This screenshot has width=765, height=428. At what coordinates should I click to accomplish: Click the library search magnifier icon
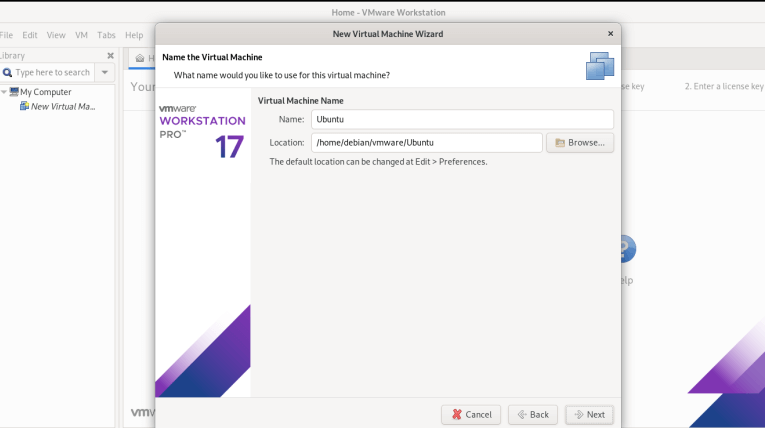pos(7,72)
